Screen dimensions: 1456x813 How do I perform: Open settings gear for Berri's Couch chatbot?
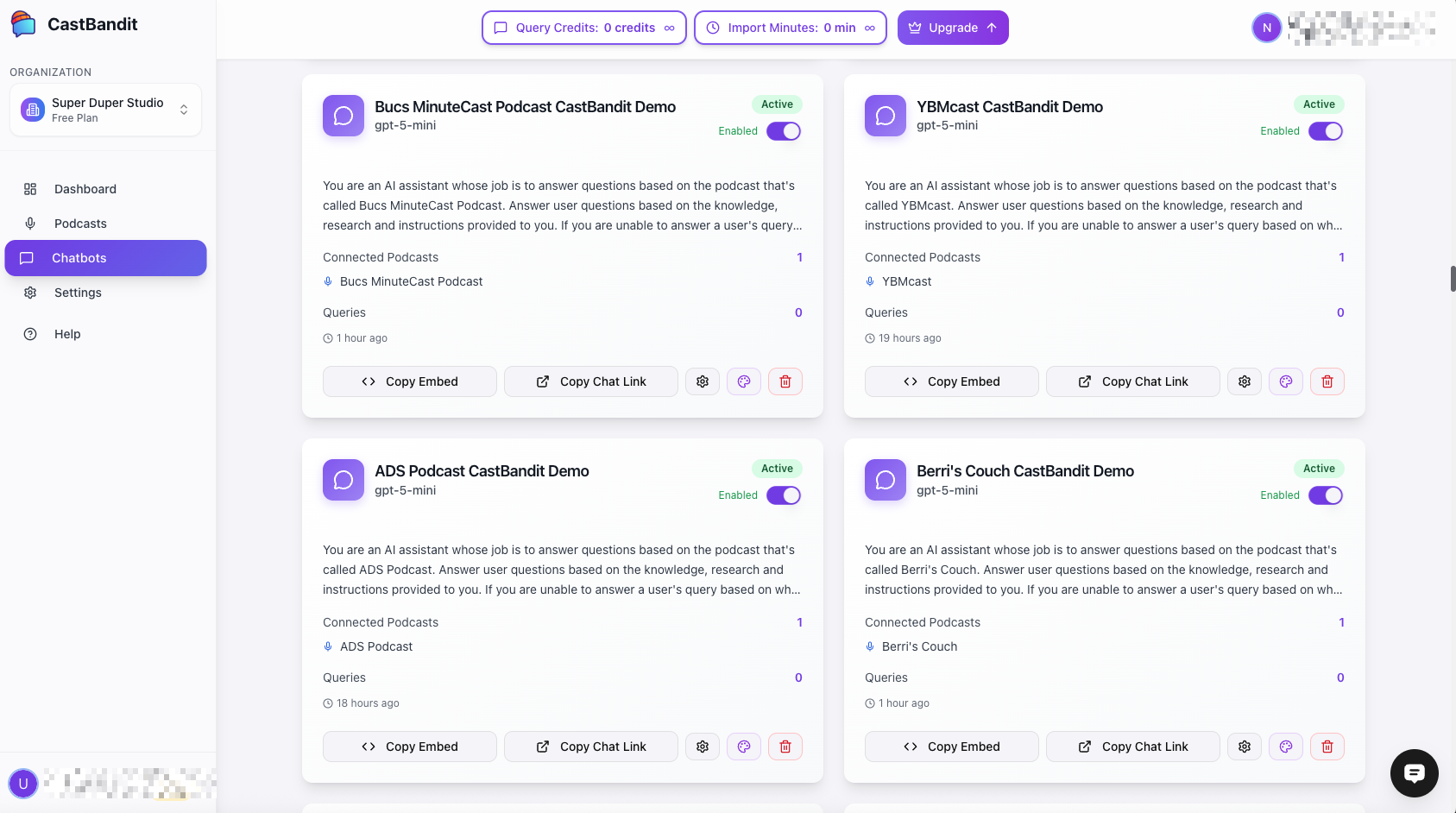(1245, 747)
